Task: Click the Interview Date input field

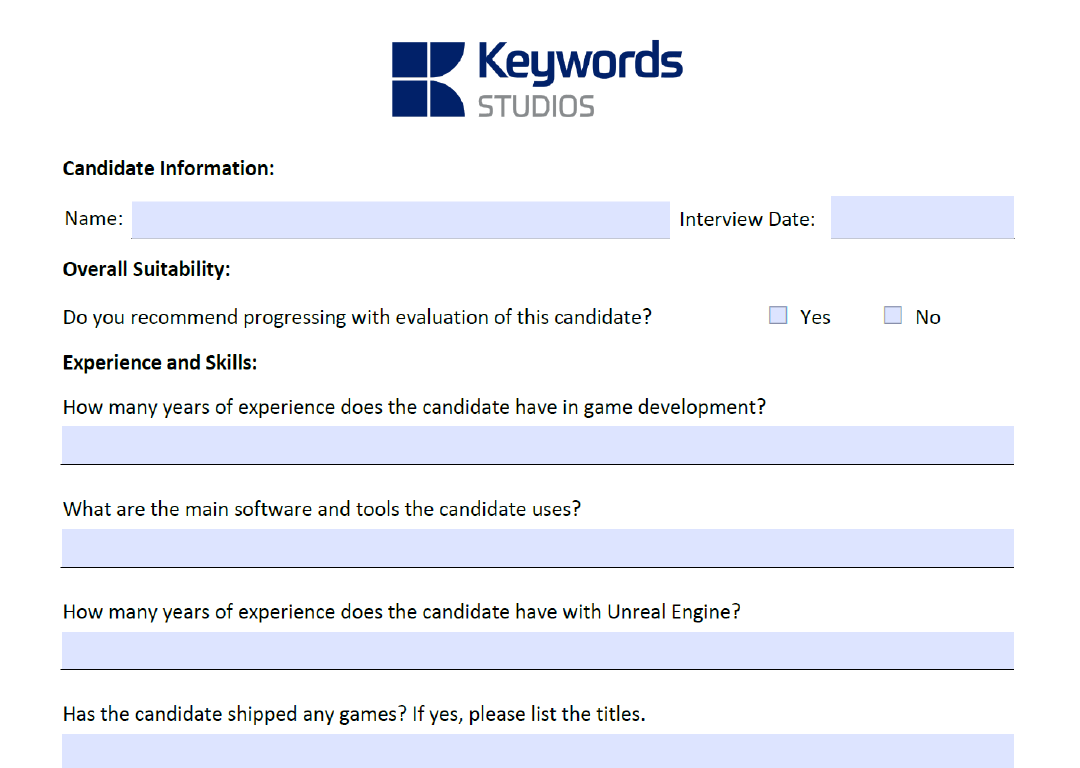Action: [922, 218]
